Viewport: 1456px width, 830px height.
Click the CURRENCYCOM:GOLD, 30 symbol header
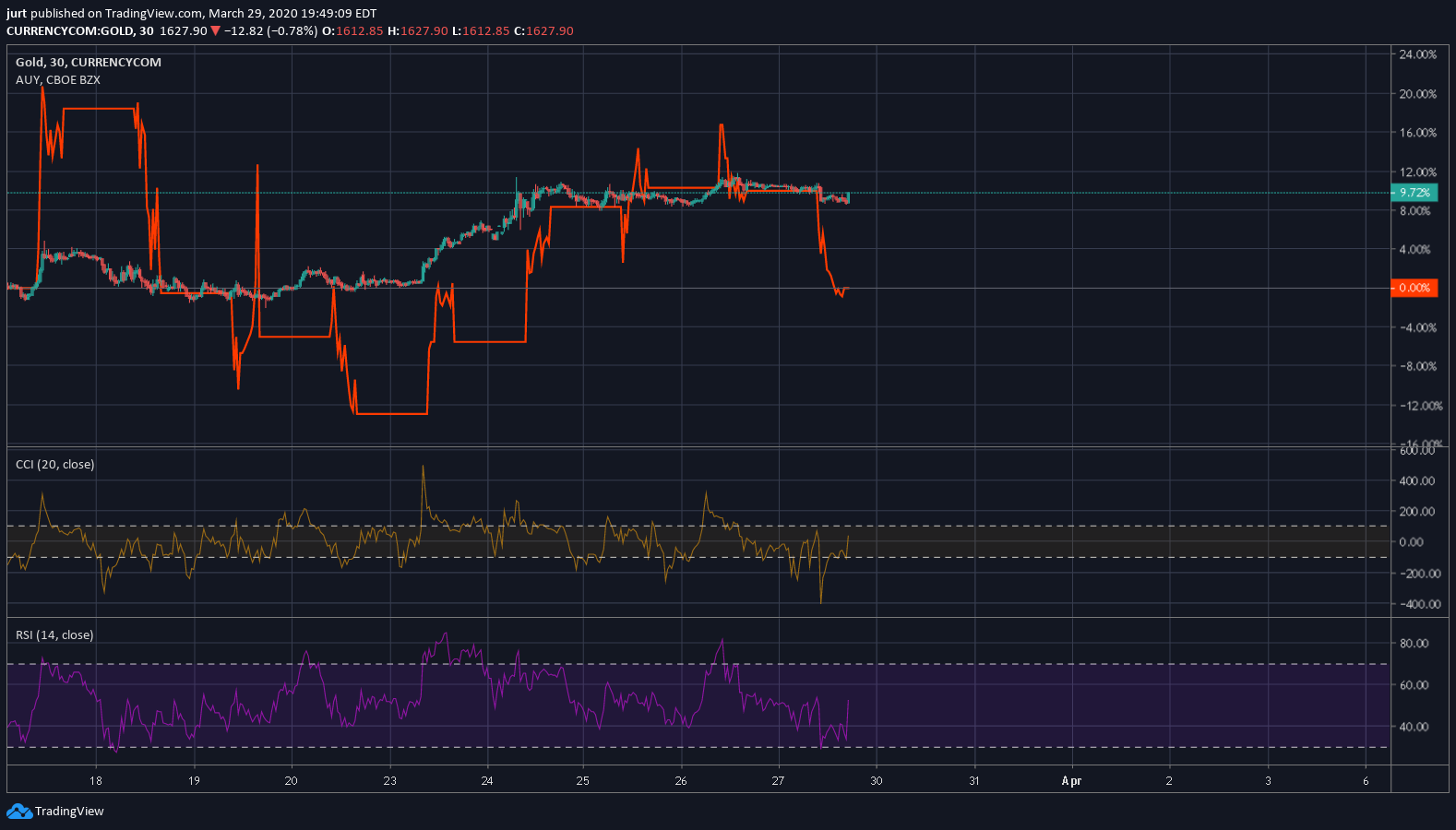point(80,30)
